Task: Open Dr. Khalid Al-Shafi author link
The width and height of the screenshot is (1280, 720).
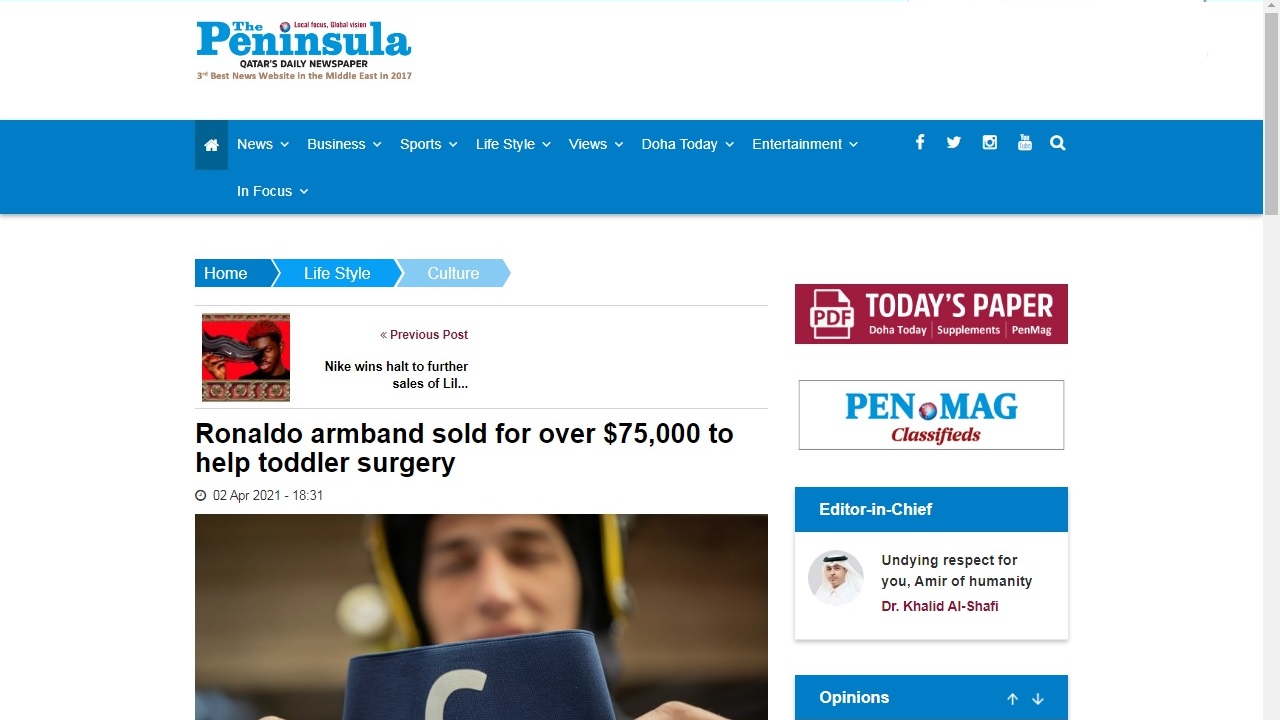Action: (940, 606)
